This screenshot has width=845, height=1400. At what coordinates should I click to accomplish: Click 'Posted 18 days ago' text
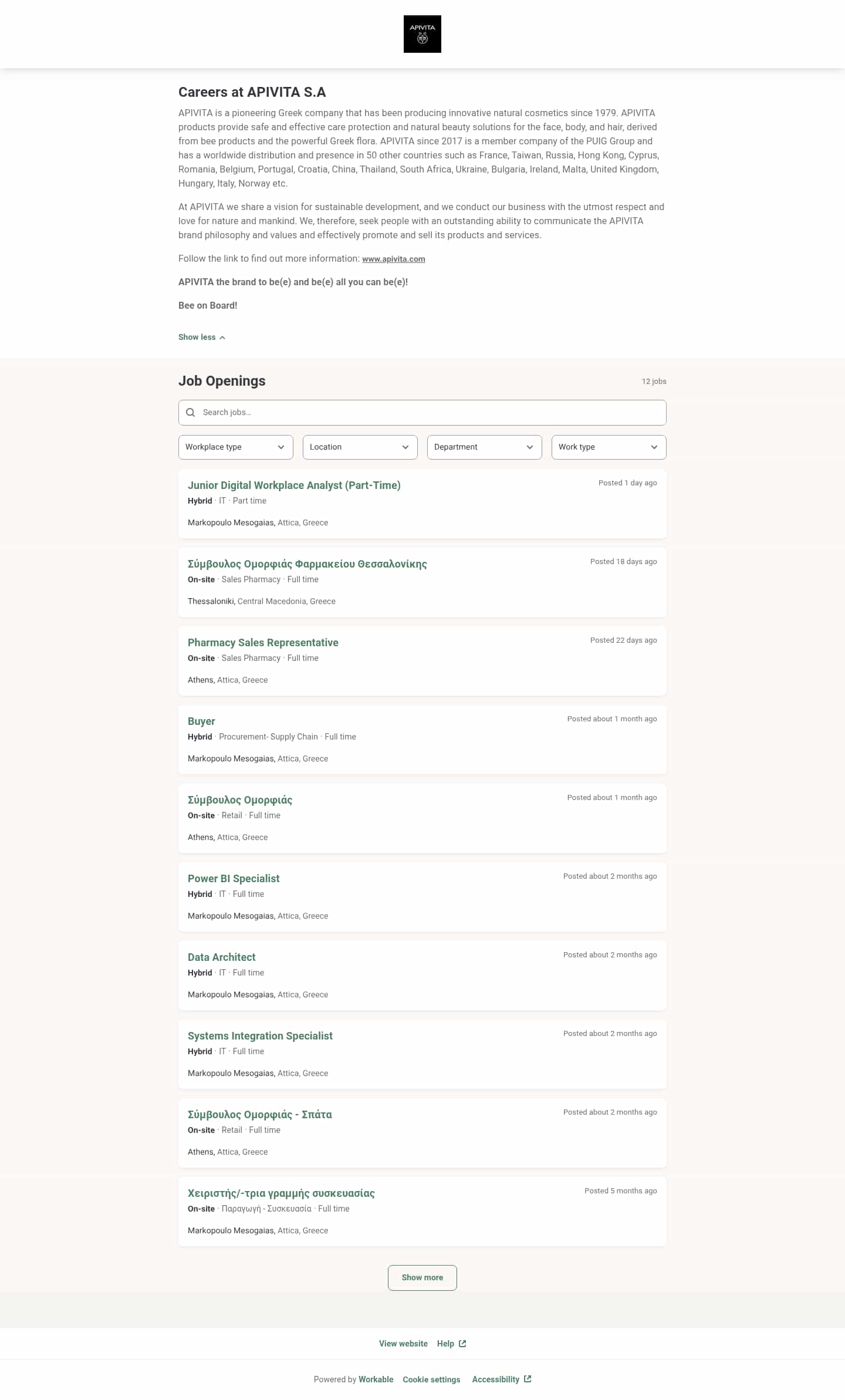click(x=623, y=562)
